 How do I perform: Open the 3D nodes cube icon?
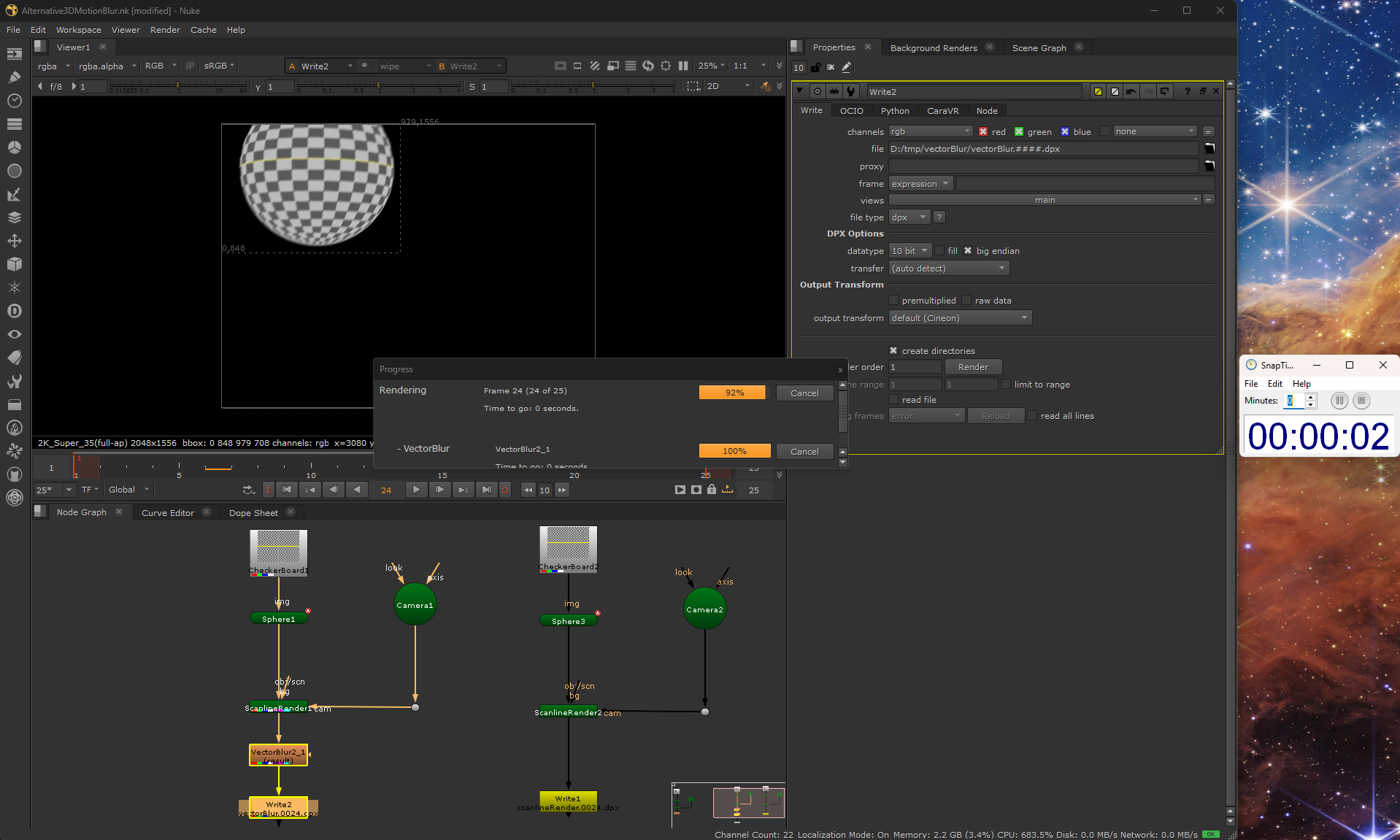pyautogui.click(x=14, y=264)
